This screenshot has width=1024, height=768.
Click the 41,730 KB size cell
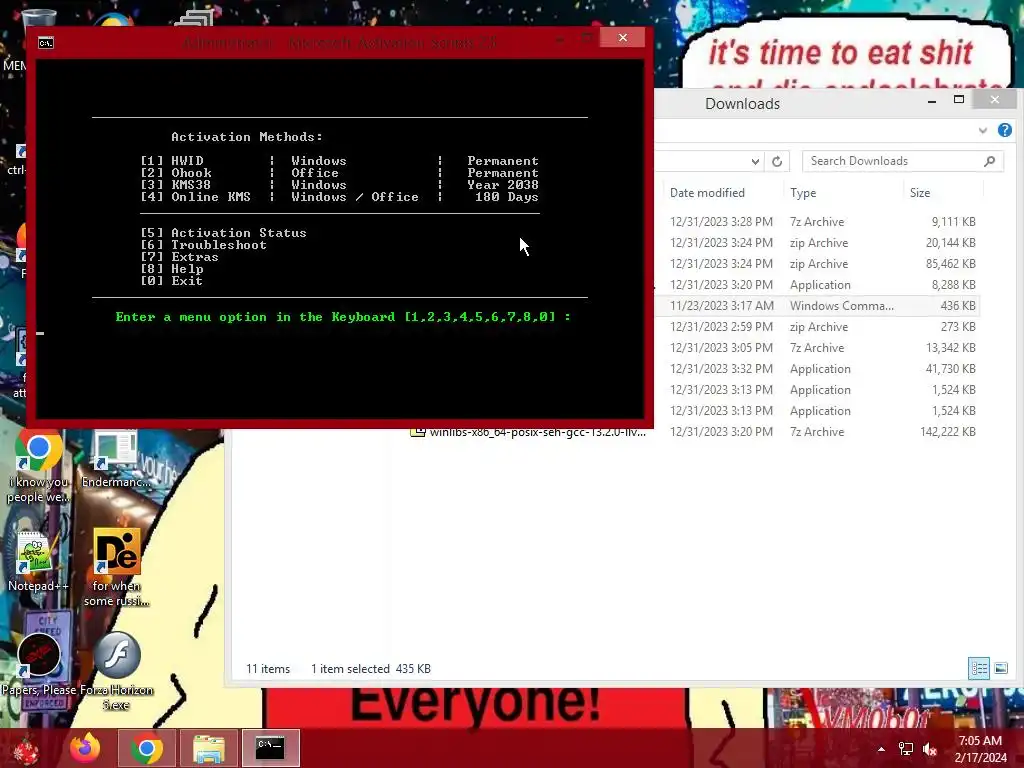tap(950, 368)
